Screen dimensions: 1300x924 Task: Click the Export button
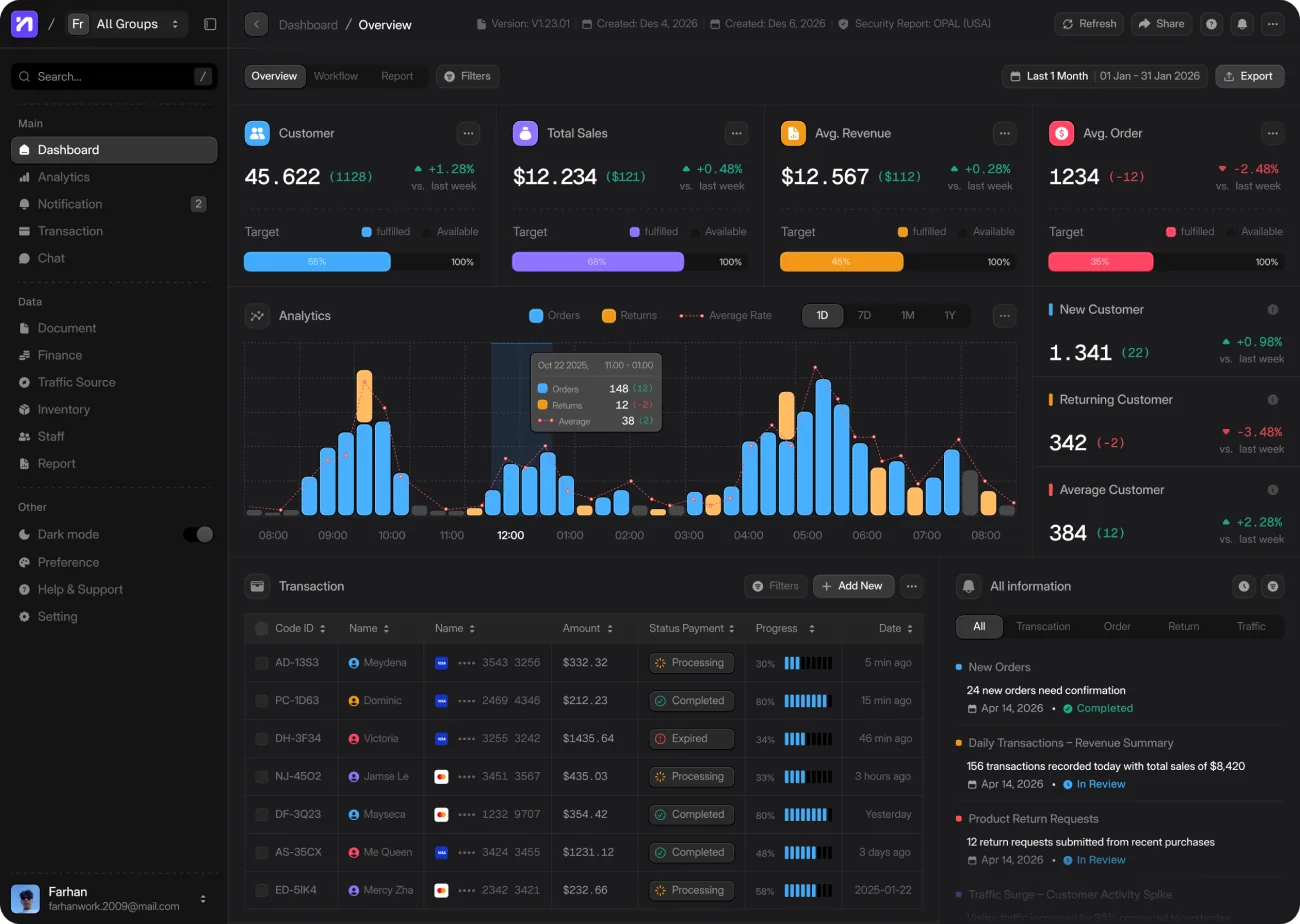click(1249, 76)
